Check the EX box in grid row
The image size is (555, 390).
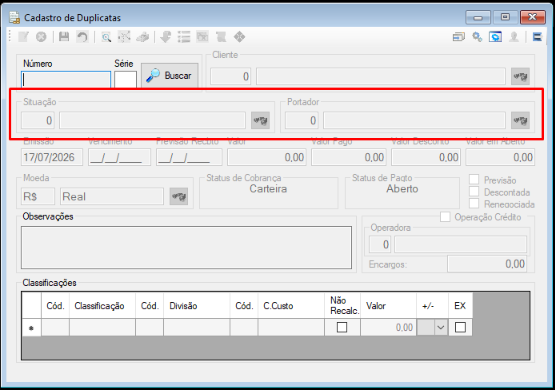[x=460, y=327]
